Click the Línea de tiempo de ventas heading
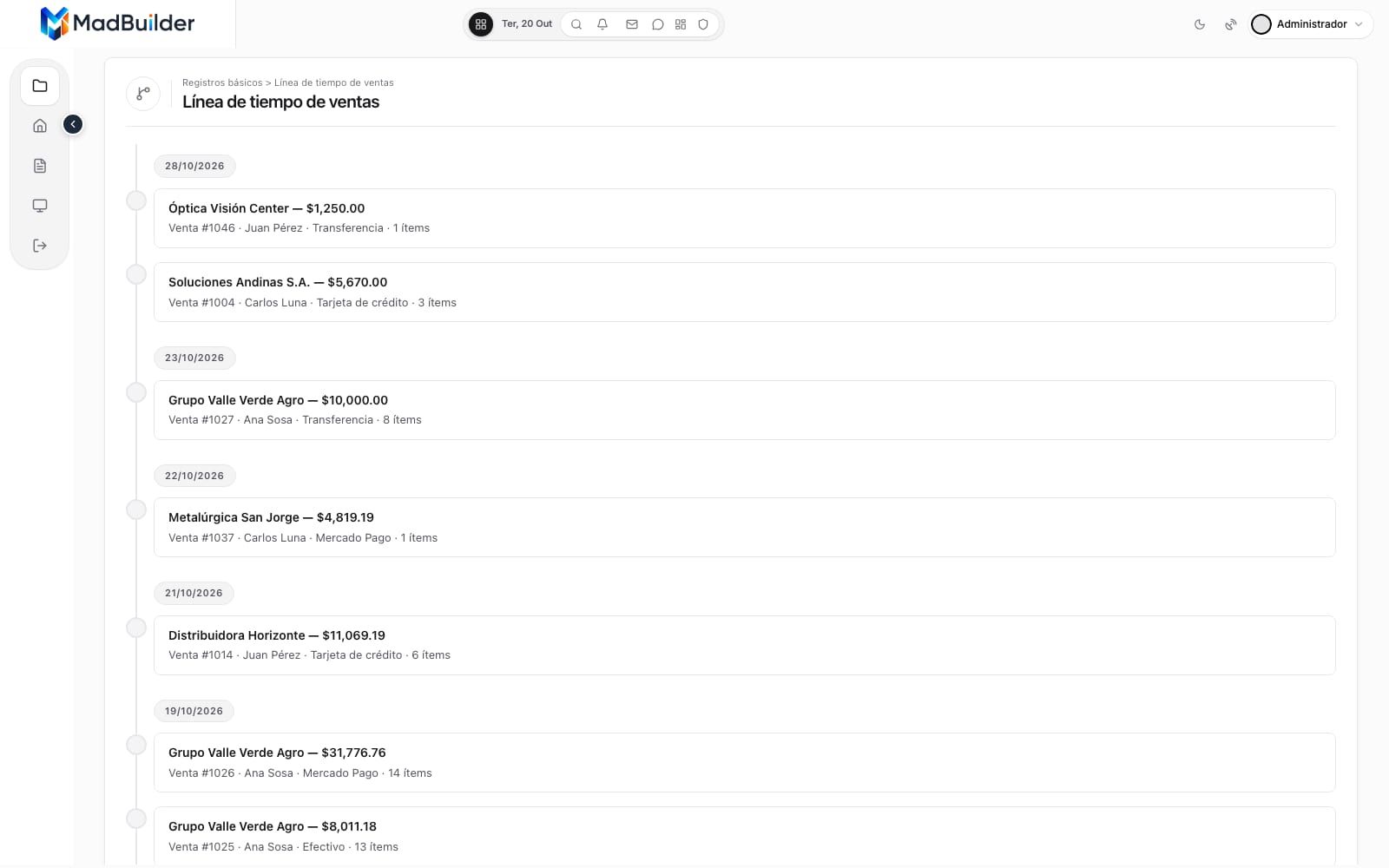This screenshot has width=1389, height=868. (x=280, y=102)
